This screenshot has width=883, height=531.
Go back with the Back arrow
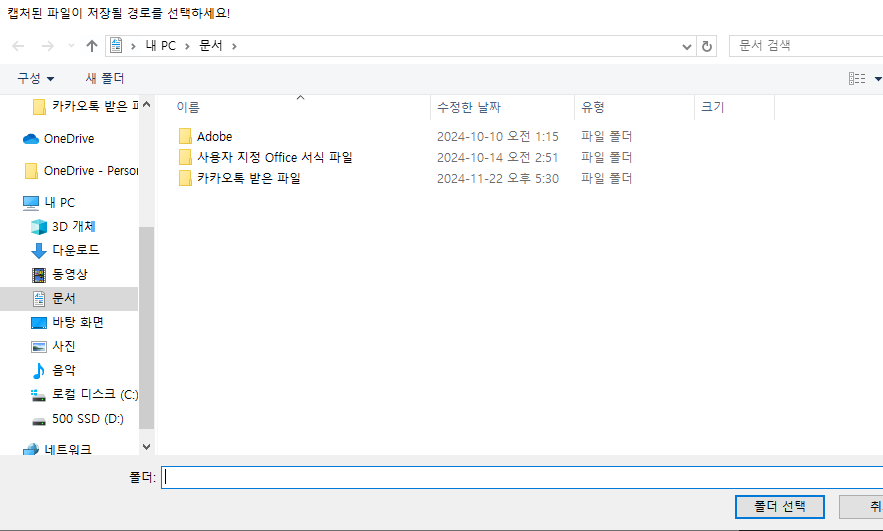tap(18, 46)
